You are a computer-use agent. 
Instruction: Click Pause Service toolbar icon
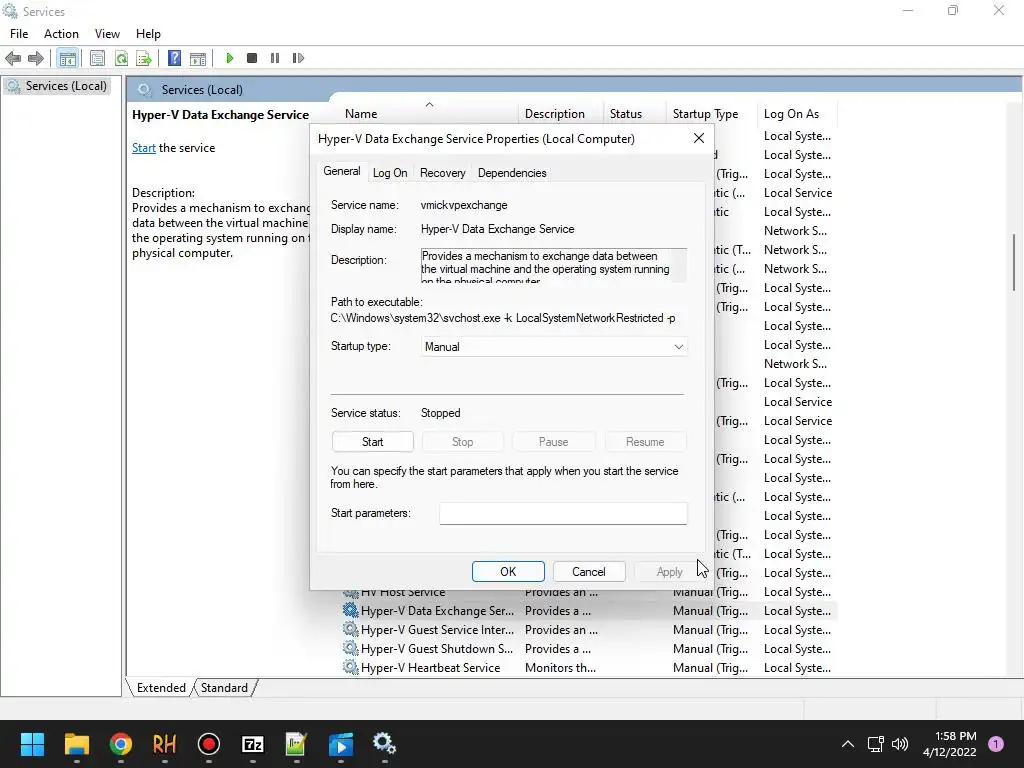point(275,58)
